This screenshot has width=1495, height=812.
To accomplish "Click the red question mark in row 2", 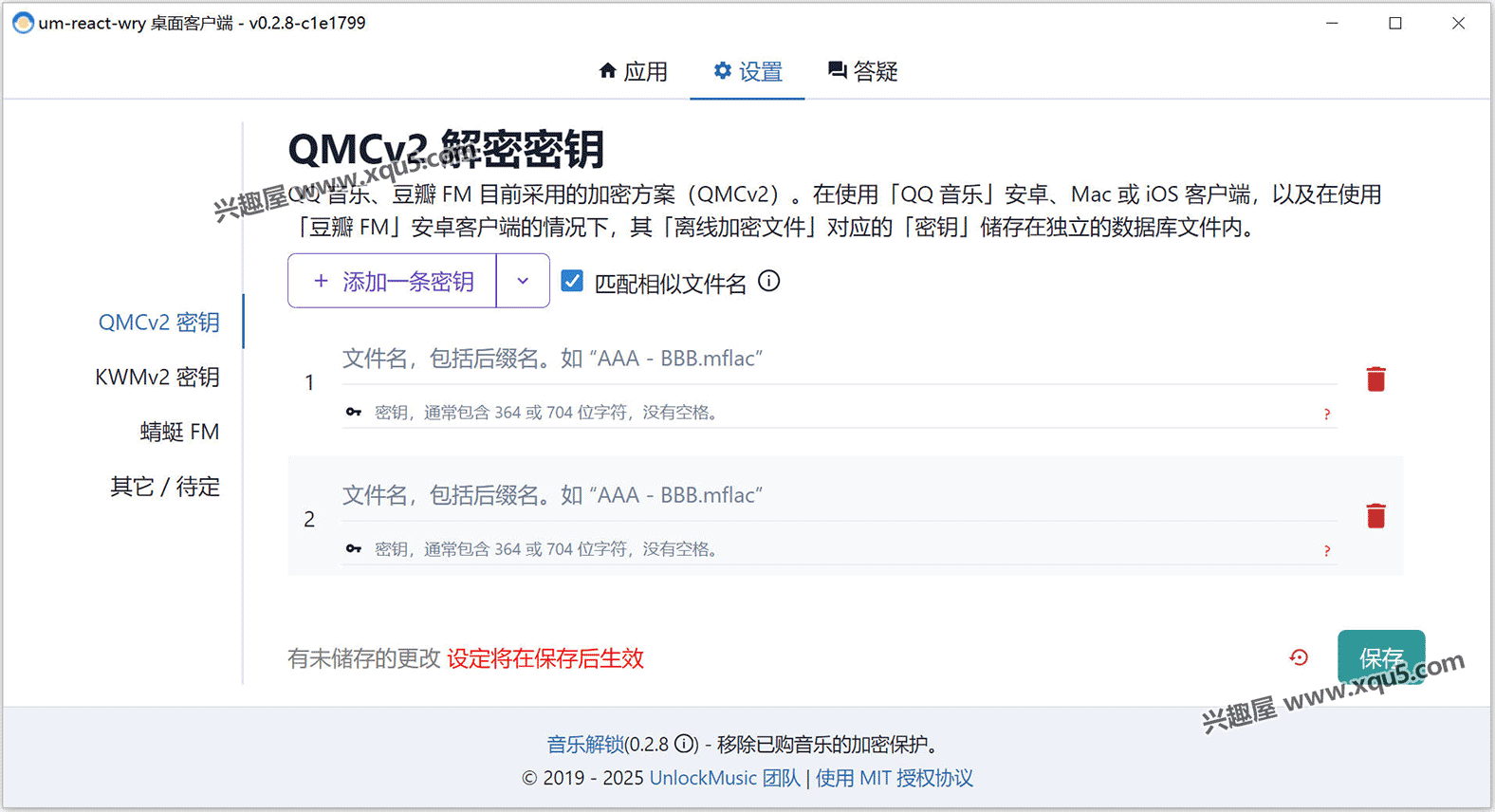I will coord(1327,551).
